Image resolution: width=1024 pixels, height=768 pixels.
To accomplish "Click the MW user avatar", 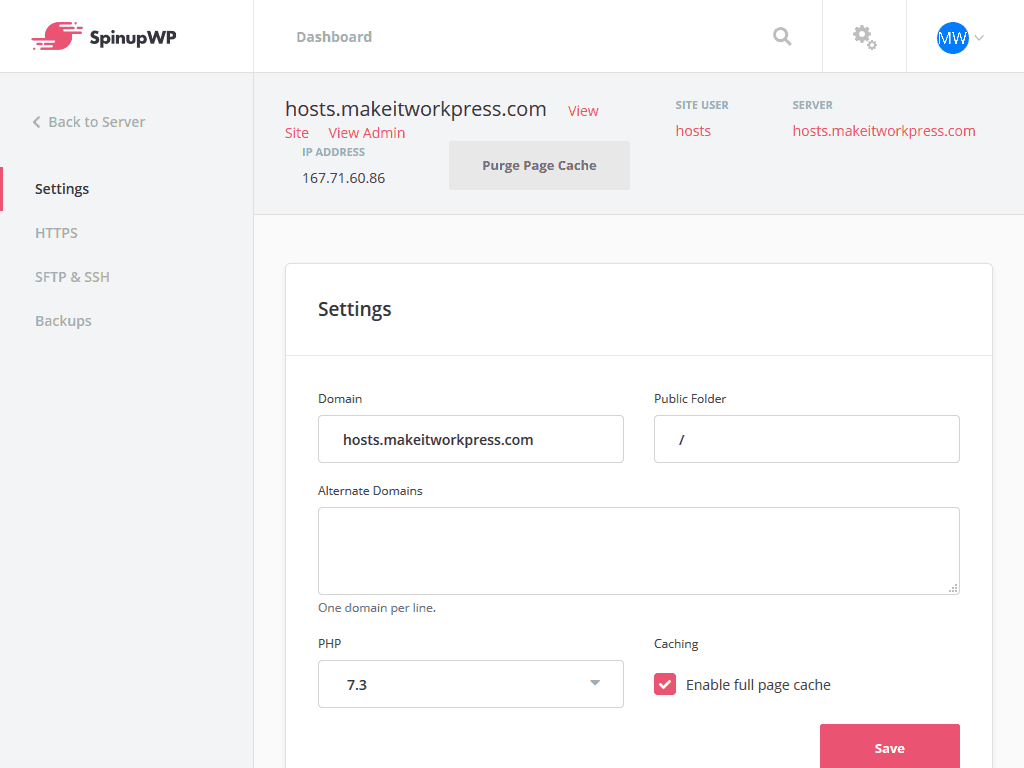I will tap(952, 38).
